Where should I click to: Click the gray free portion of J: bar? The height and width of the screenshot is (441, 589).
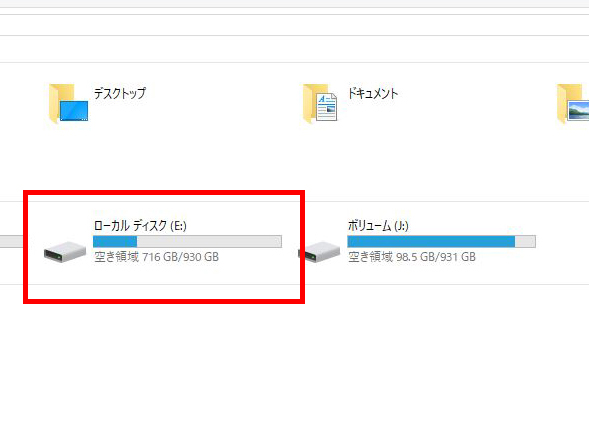pyautogui.click(x=525, y=242)
